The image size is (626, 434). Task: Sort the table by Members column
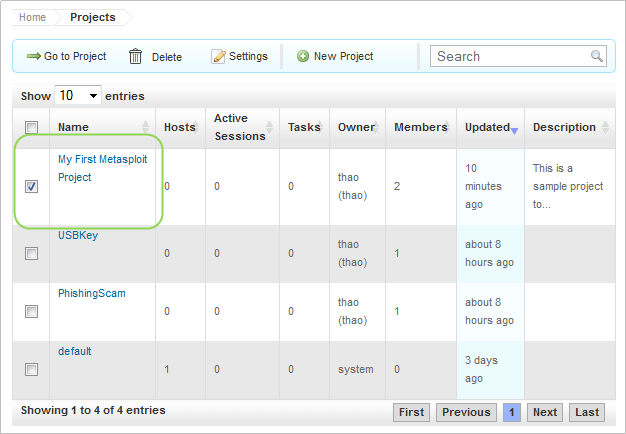pyautogui.click(x=420, y=128)
